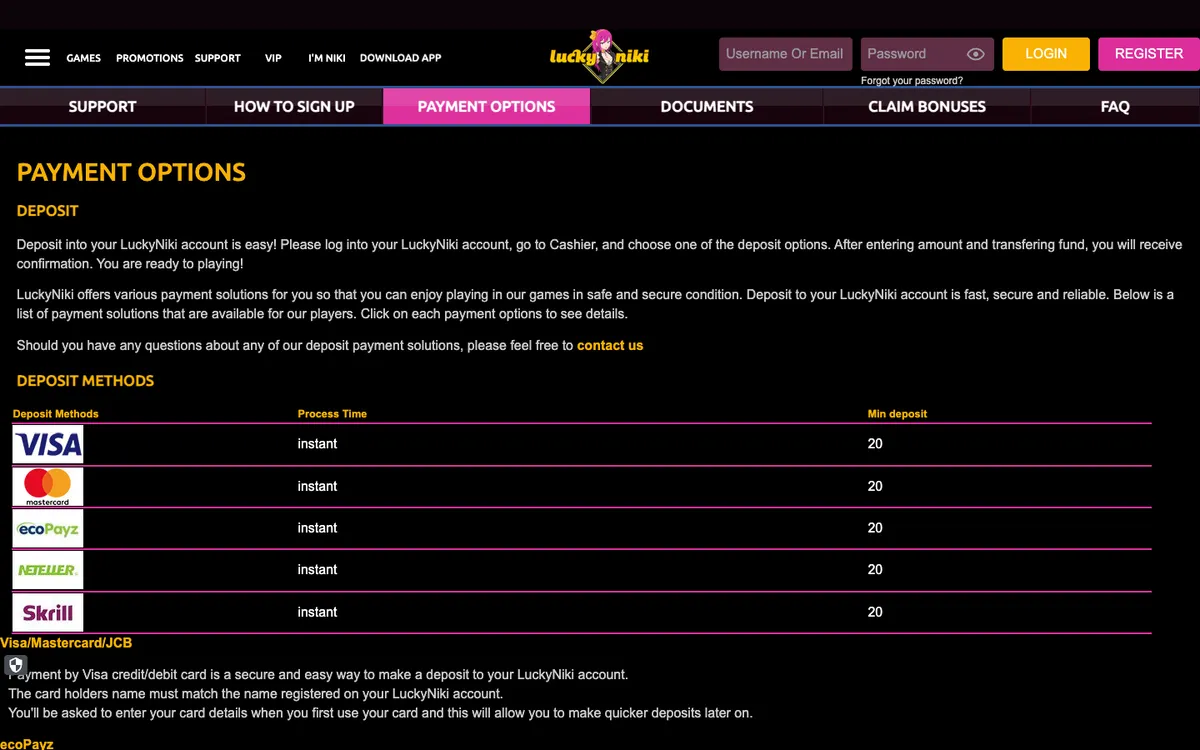Click the Username Or Email field
Image resolution: width=1200 pixels, height=750 pixels.
click(x=786, y=54)
